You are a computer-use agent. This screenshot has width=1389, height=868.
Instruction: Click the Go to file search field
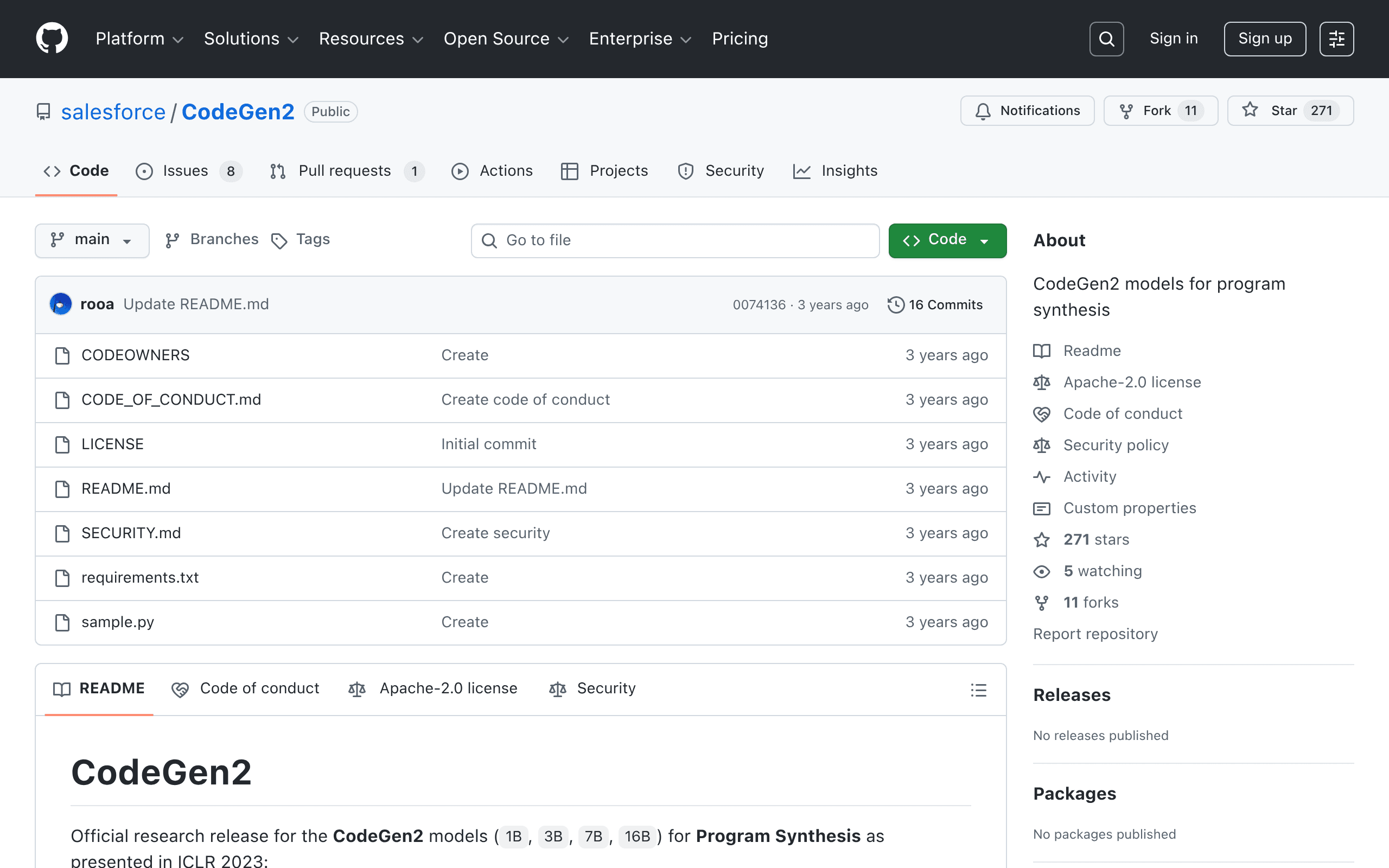[675, 240]
